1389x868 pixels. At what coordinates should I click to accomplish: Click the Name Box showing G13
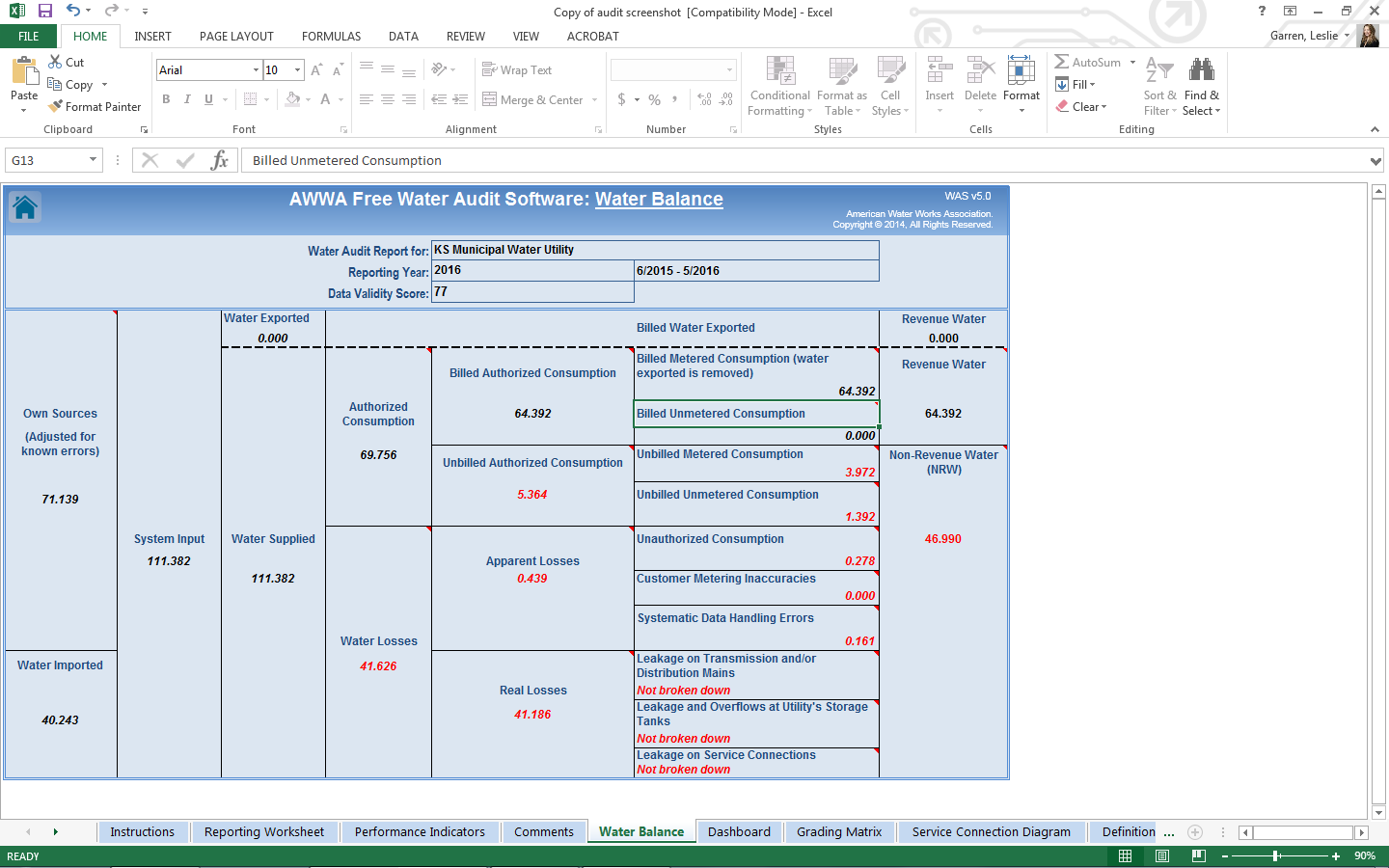(x=46, y=160)
